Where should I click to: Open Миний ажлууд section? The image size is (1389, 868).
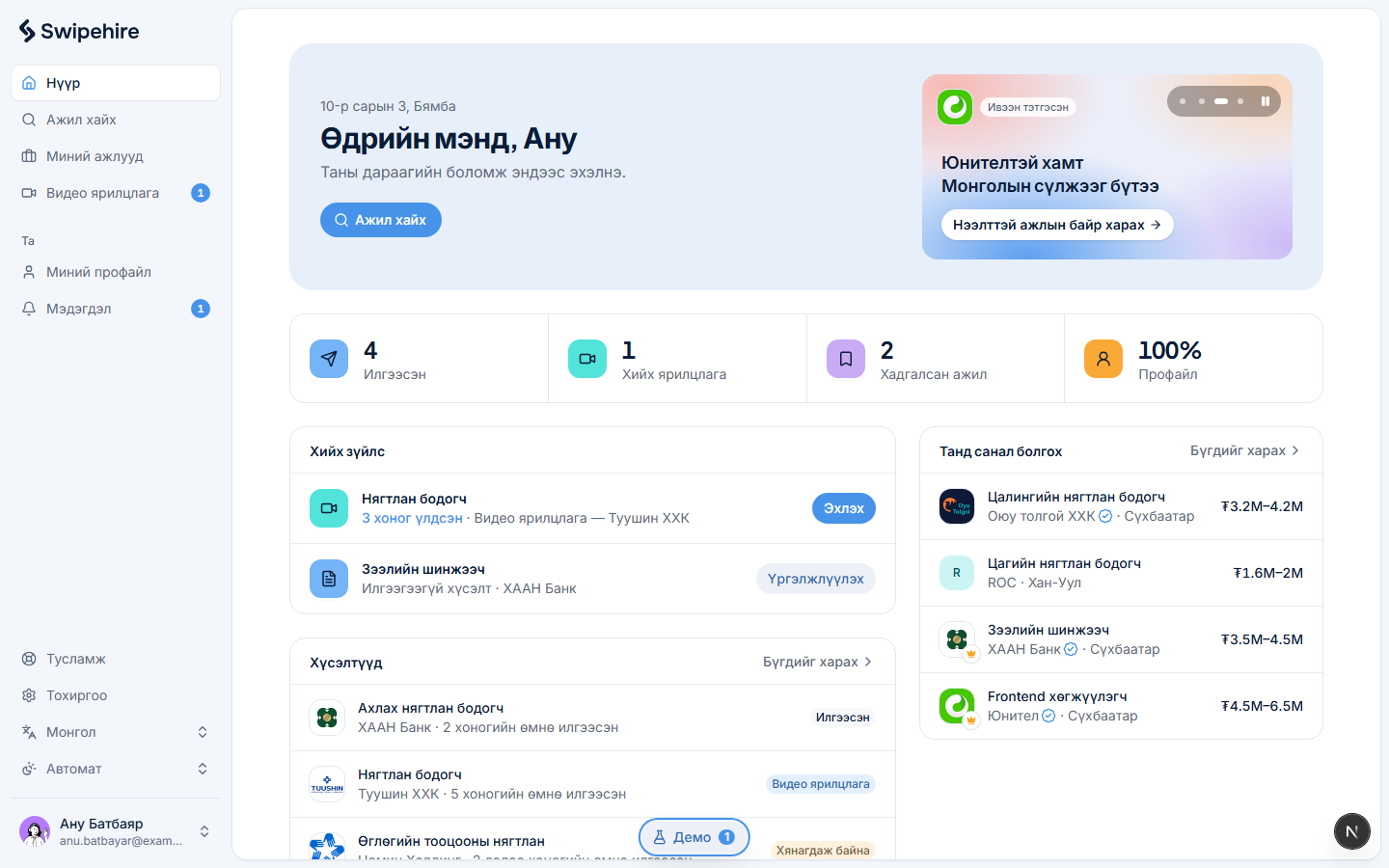click(116, 156)
